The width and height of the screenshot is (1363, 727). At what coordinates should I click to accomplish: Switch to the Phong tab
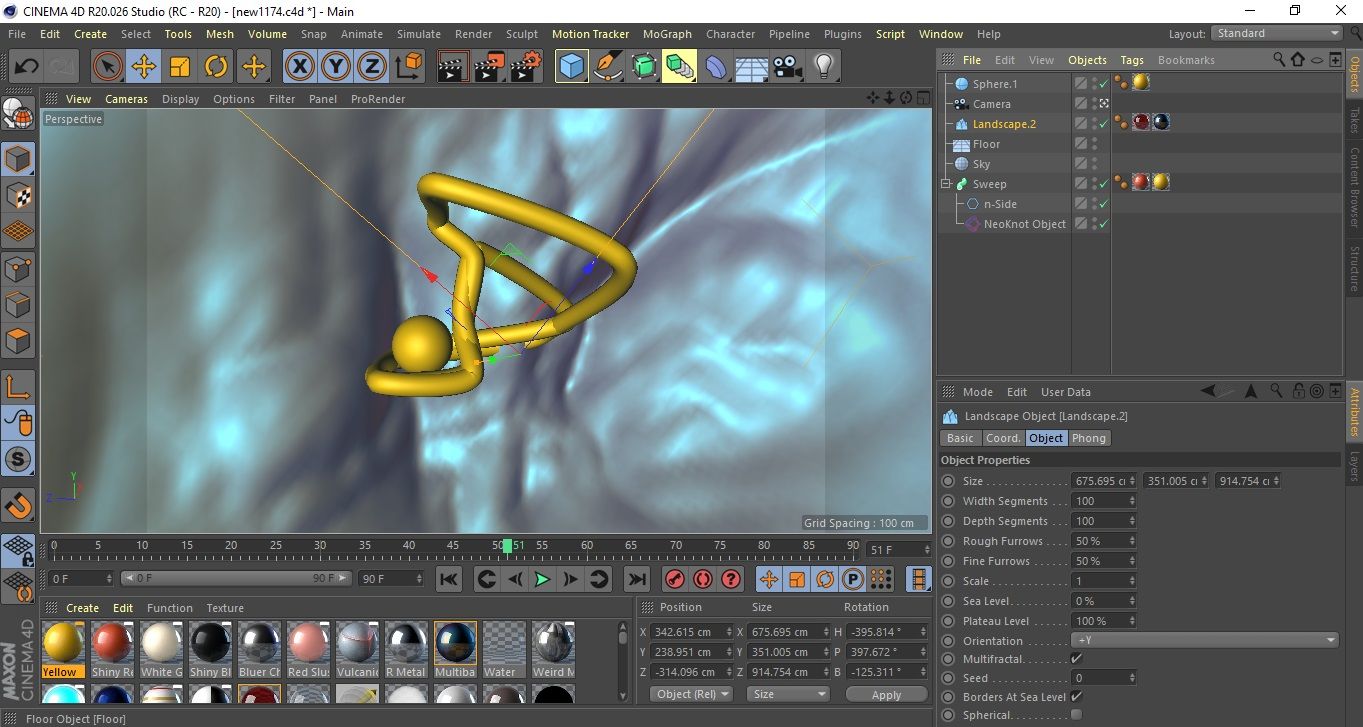[x=1089, y=438]
